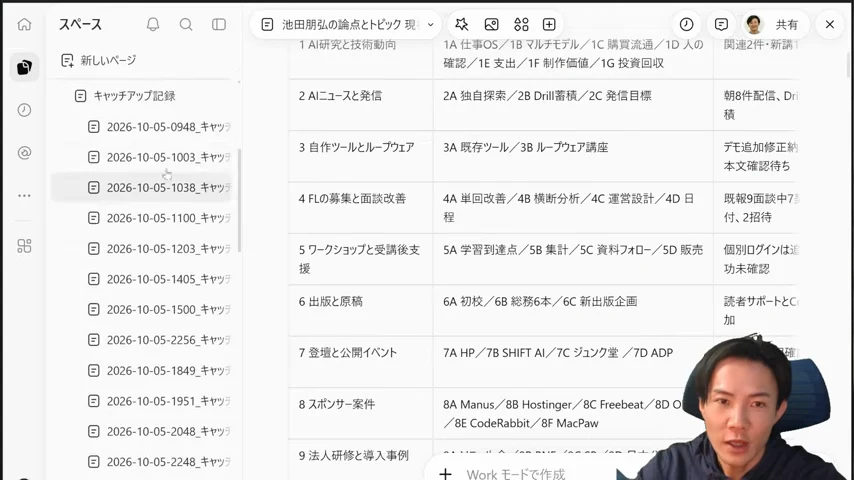Click the sidebar page list scrollbar

[x=239, y=200]
